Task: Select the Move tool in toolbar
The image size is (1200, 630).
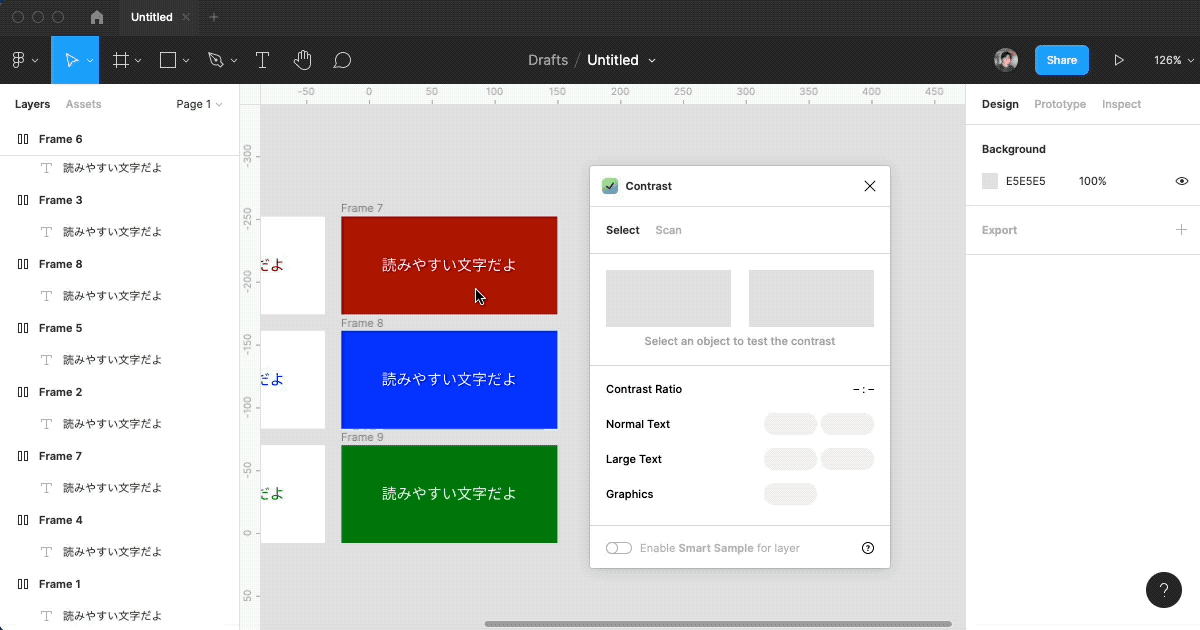Action: (x=70, y=60)
